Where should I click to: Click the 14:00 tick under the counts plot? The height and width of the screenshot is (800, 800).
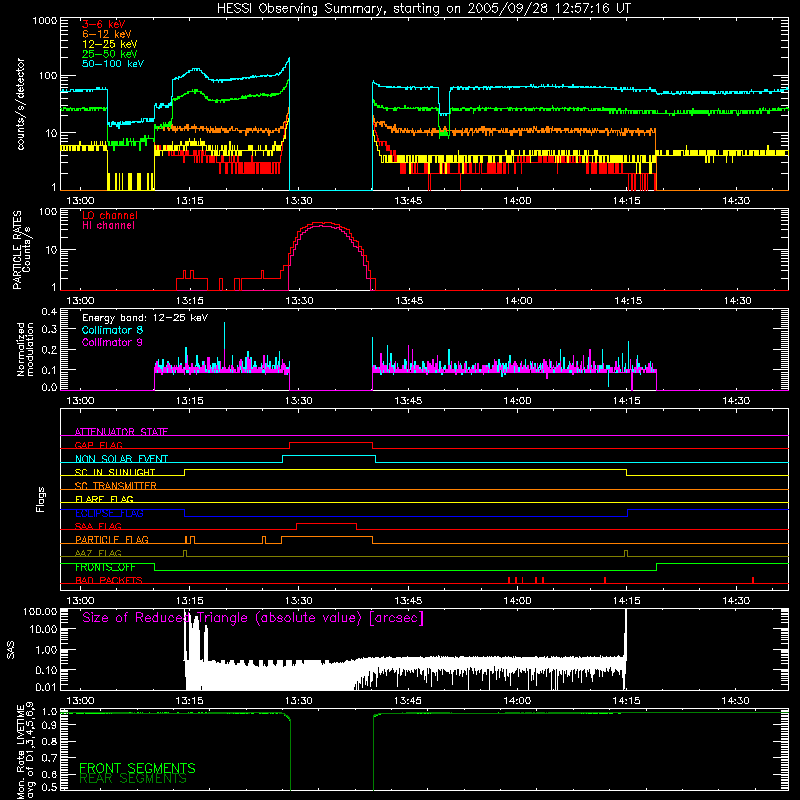(517, 201)
